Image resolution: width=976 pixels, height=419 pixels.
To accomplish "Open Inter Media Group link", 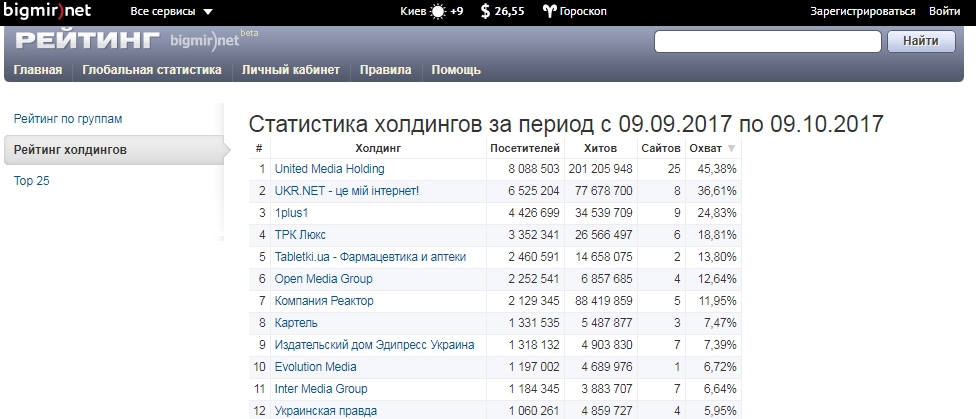I will coord(321,389).
